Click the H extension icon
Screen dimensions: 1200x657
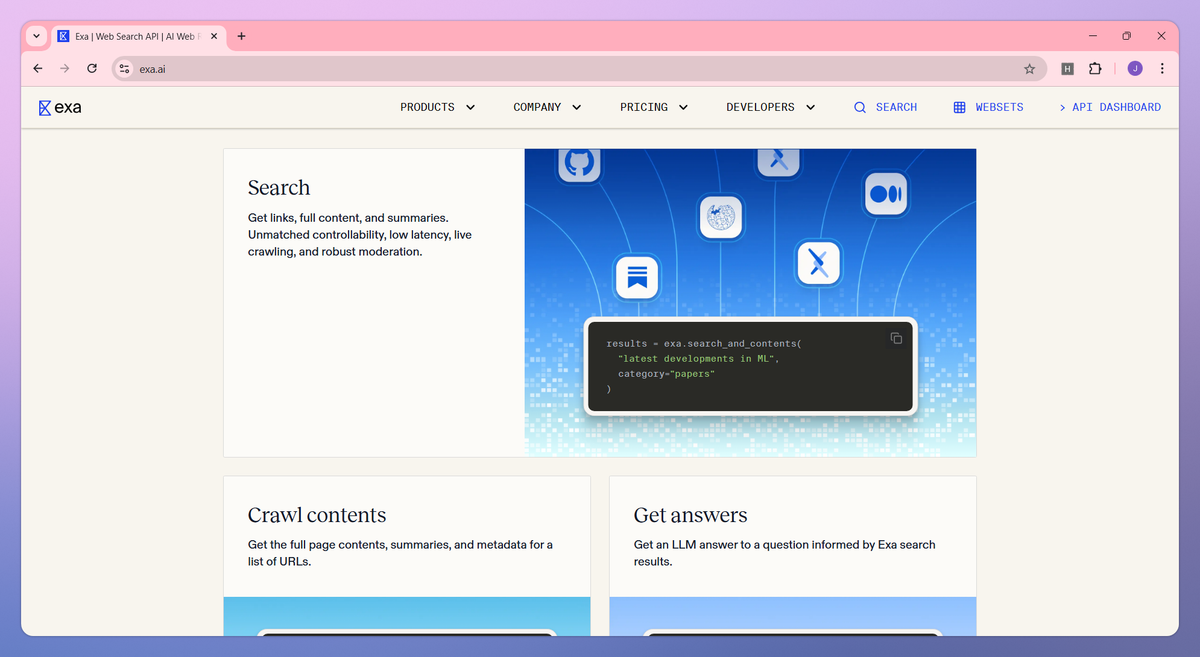pyautogui.click(x=1067, y=69)
